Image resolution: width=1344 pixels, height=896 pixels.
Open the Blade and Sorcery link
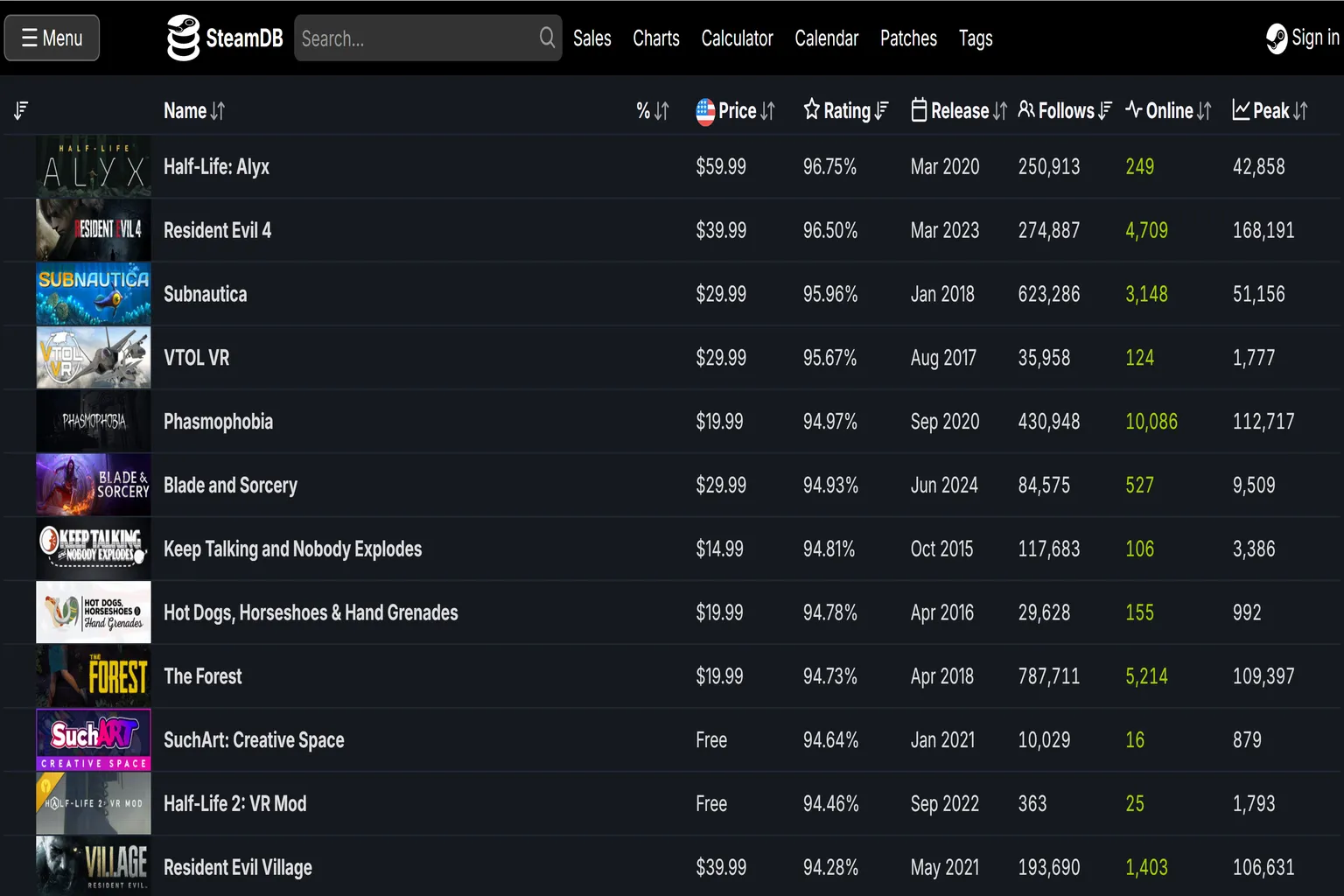click(230, 486)
